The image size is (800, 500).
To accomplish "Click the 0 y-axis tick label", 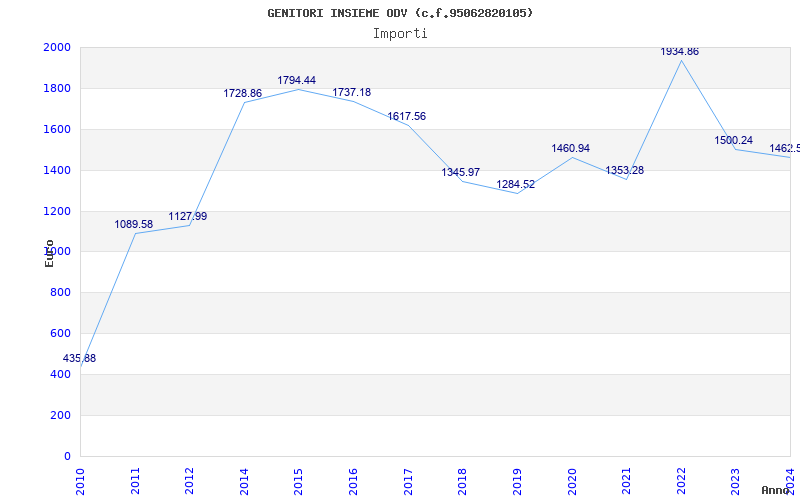I will point(67,456).
